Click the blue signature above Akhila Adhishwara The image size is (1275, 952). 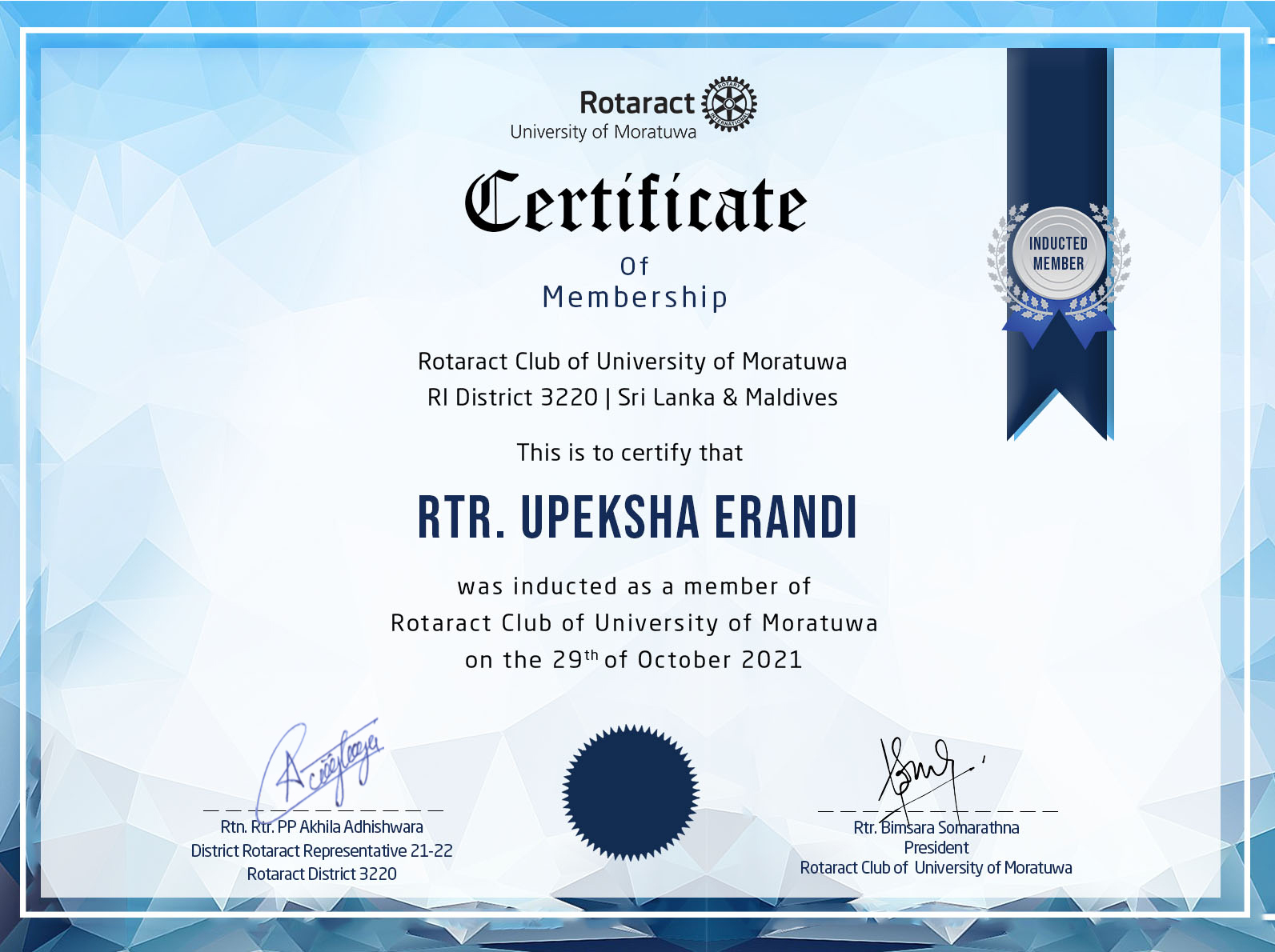point(320,770)
